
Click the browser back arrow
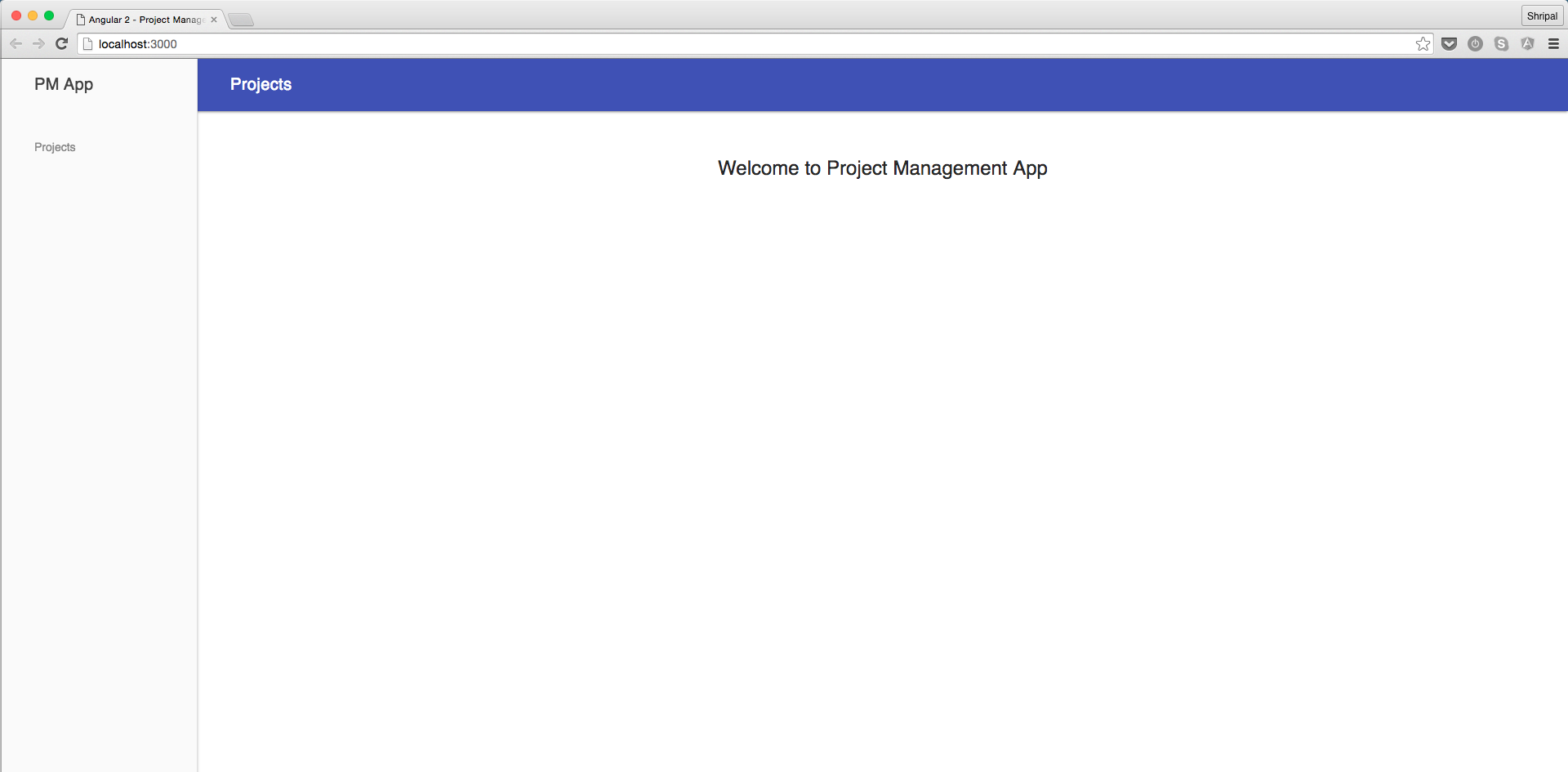point(16,44)
